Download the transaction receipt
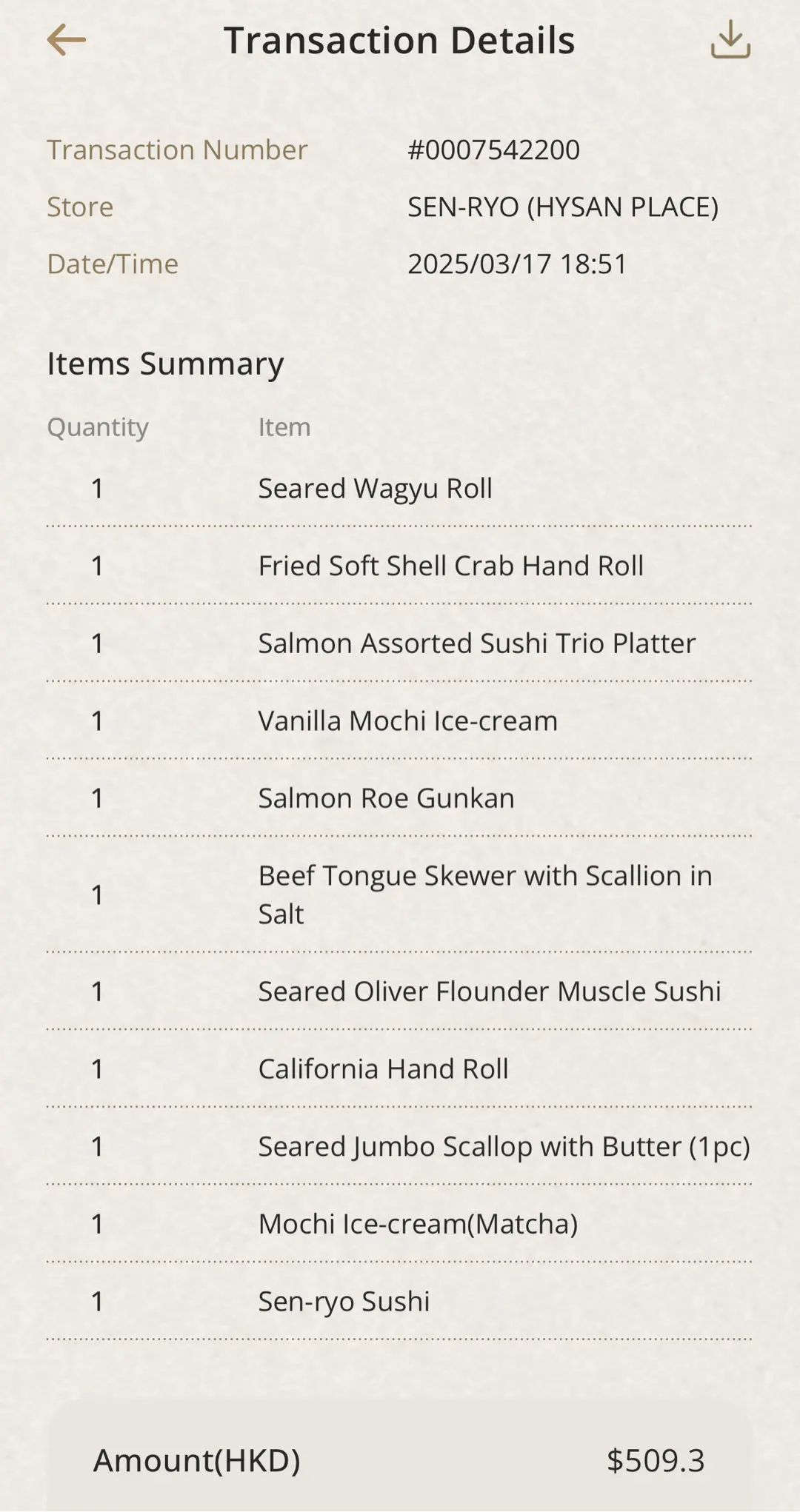Screen dimensions: 800x1512 (730, 40)
